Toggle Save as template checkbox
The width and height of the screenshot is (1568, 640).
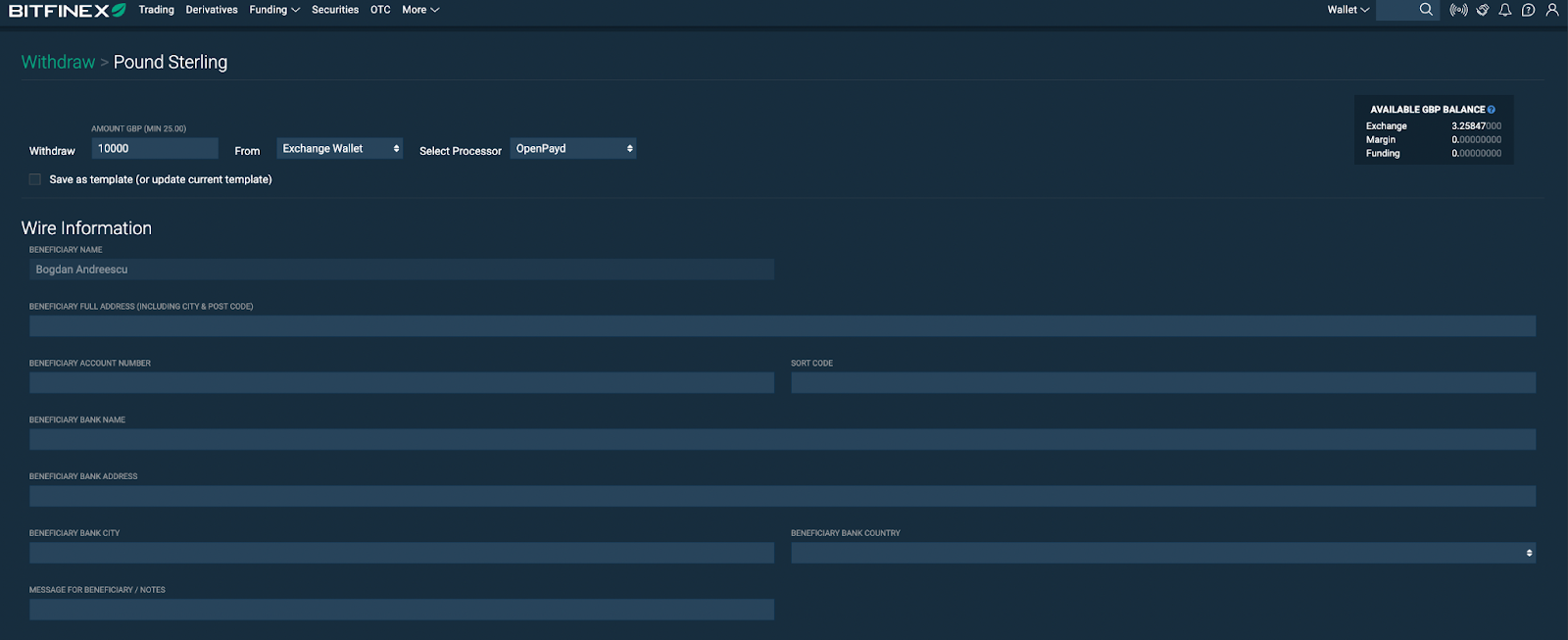[x=34, y=179]
